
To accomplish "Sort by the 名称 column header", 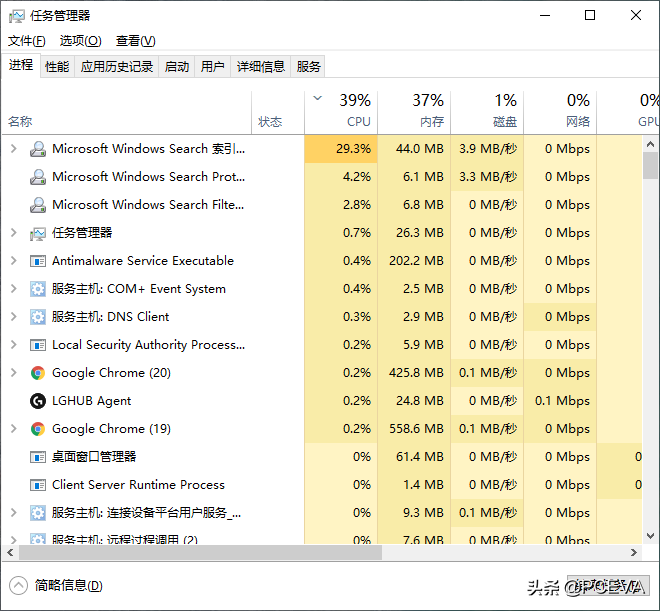I will [x=127, y=112].
